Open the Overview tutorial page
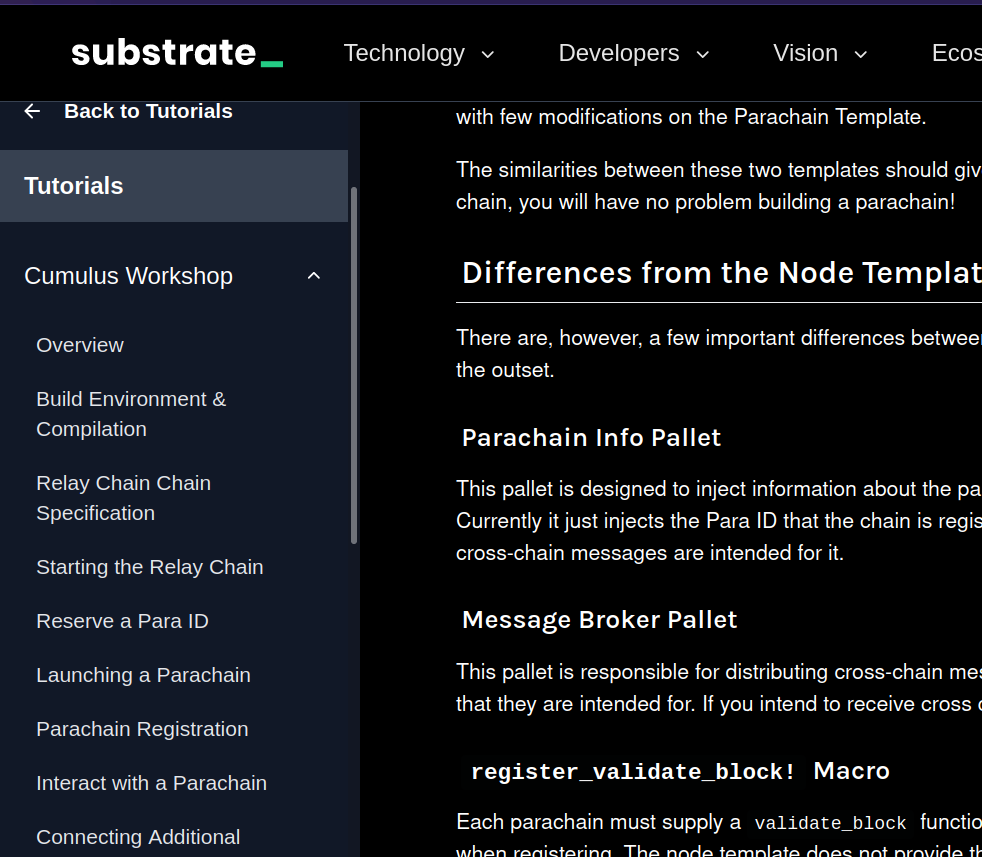 pyautogui.click(x=80, y=344)
